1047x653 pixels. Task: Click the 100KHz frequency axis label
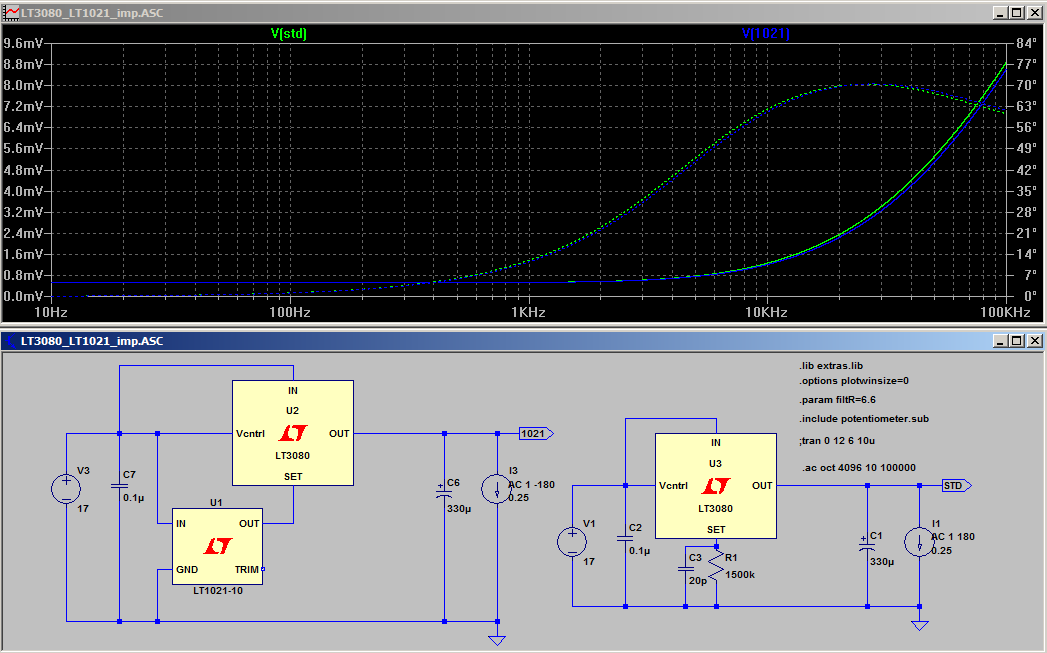click(x=1006, y=312)
